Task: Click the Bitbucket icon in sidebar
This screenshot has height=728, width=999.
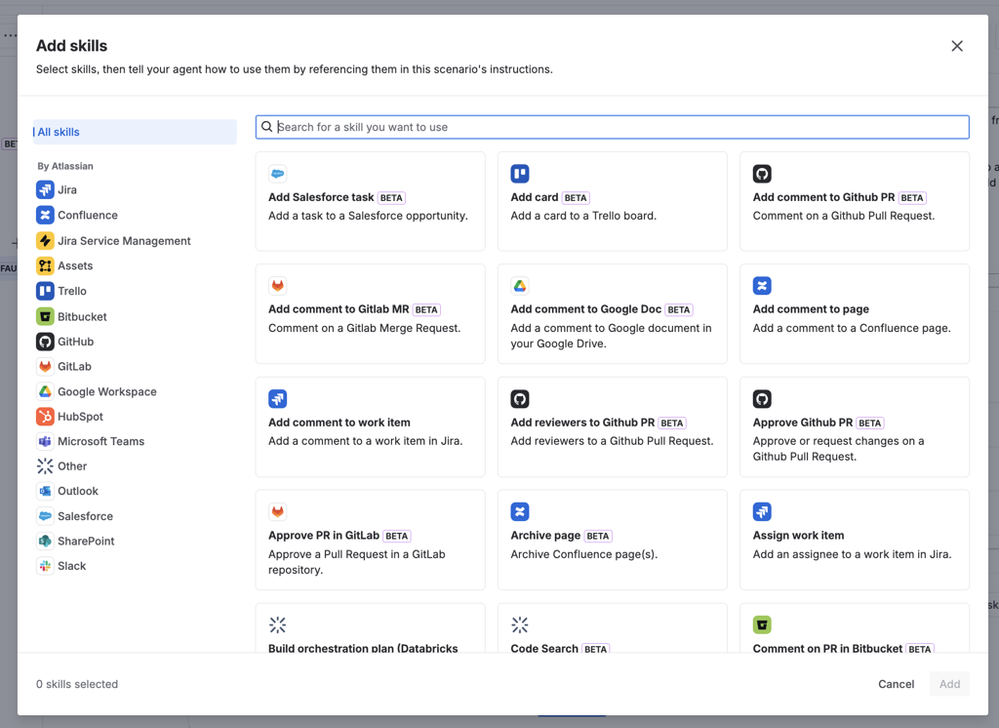Action: [x=45, y=317]
